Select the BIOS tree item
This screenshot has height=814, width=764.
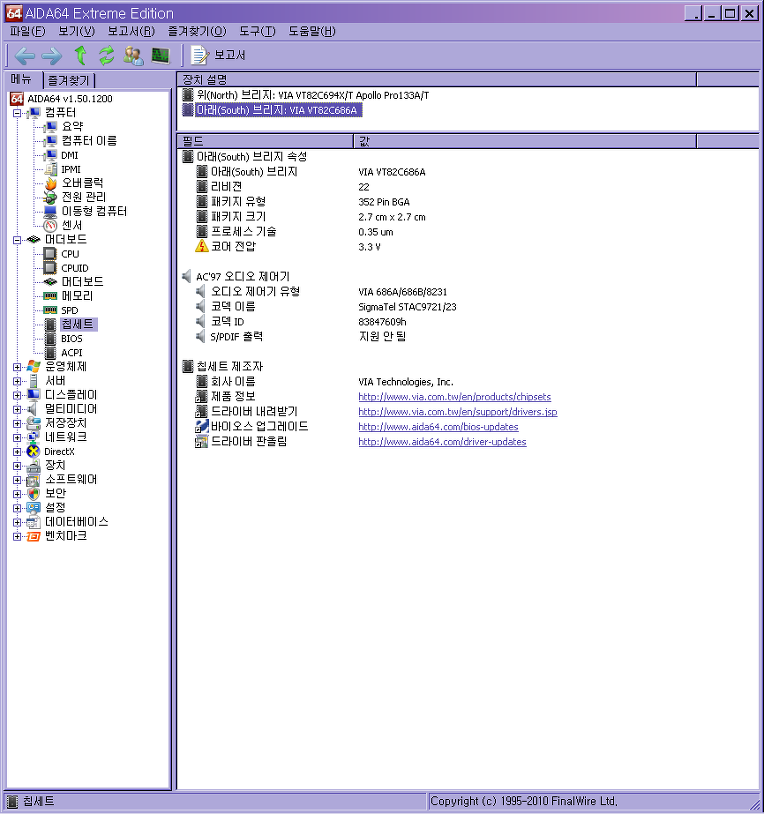[x=72, y=338]
